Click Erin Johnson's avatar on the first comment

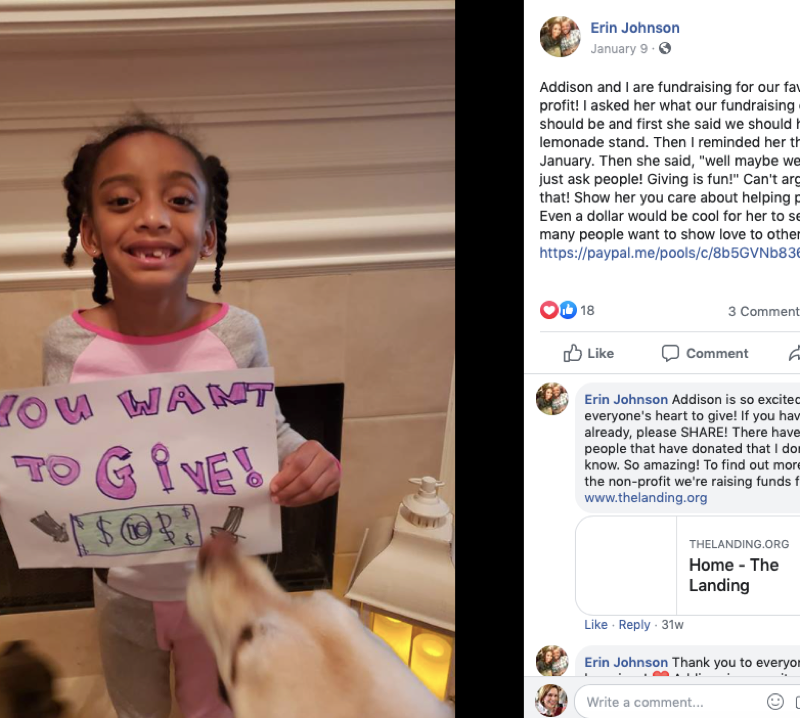(x=552, y=399)
